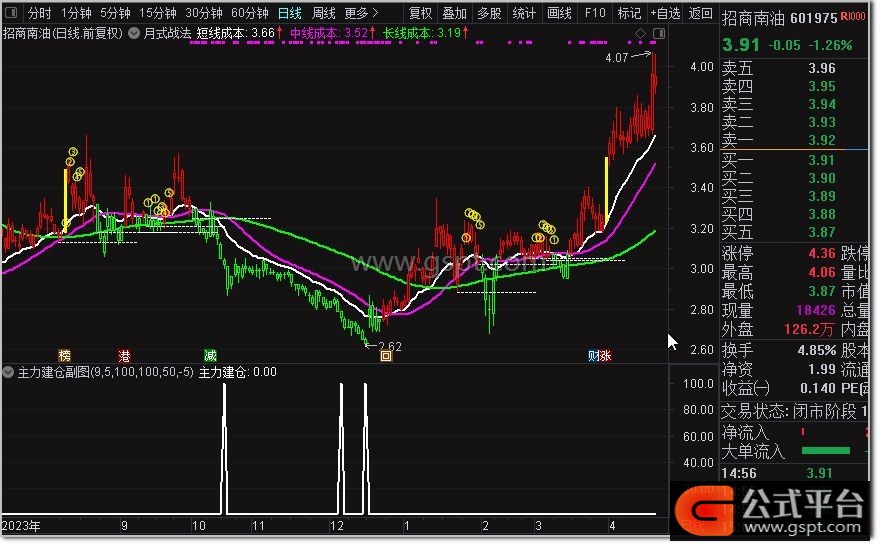Click the 港 event marker
The width and height of the screenshot is (880, 544).
pos(124,355)
